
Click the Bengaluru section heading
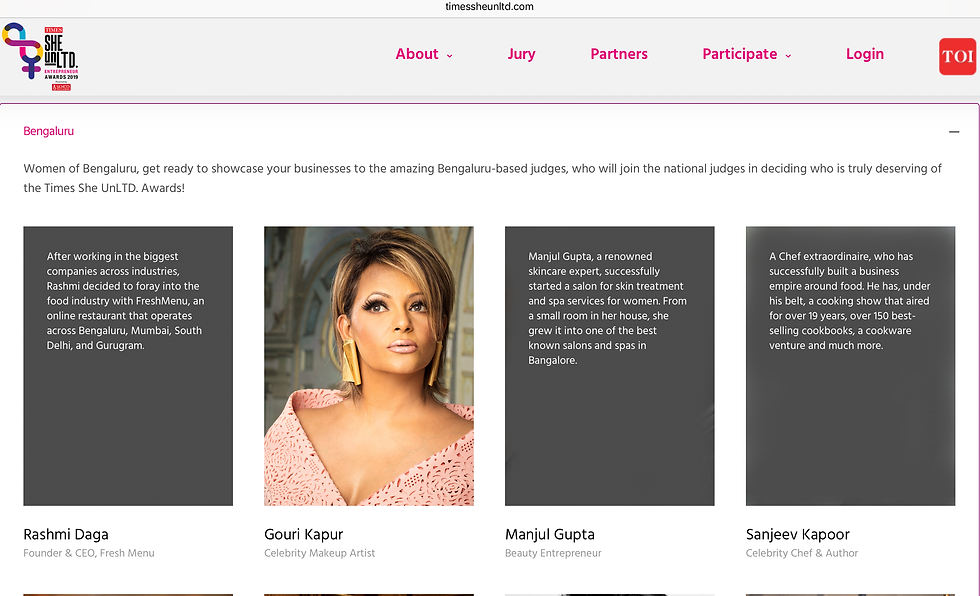(x=48, y=131)
